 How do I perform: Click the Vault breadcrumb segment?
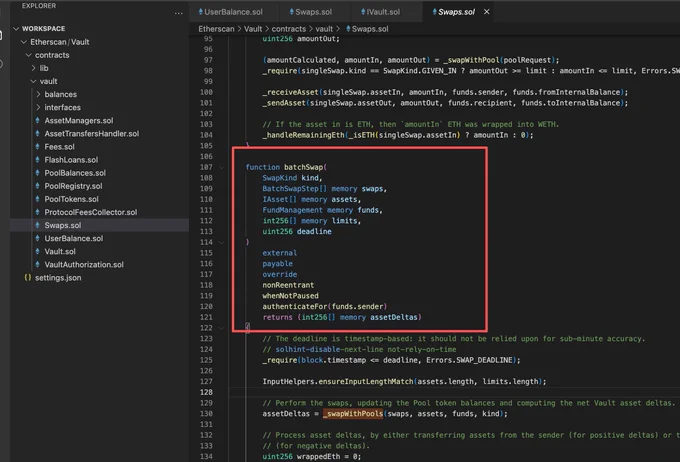(x=253, y=29)
